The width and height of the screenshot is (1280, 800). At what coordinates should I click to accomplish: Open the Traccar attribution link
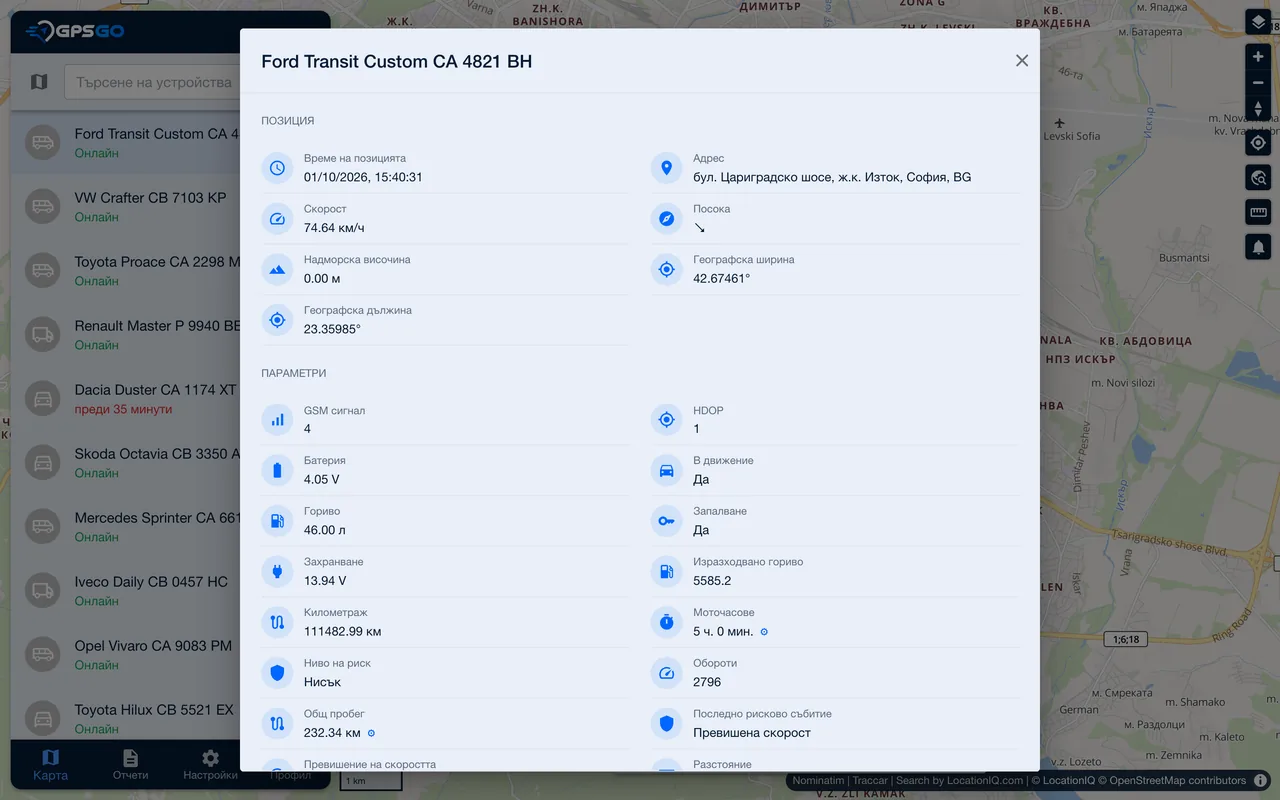point(870,781)
